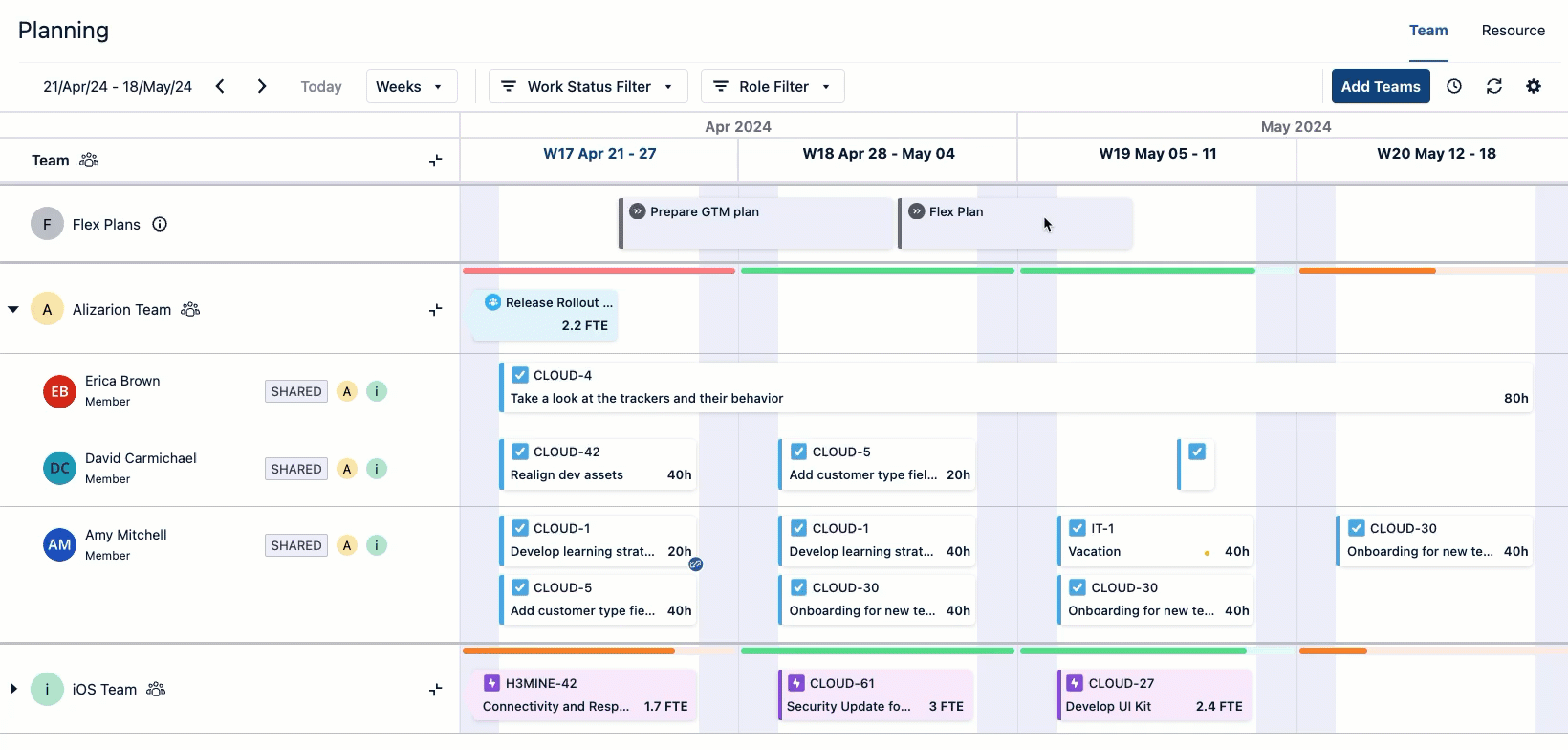Viewport: 1568px width, 750px height.
Task: Click the Flex Plans info icon
Action: click(x=160, y=224)
